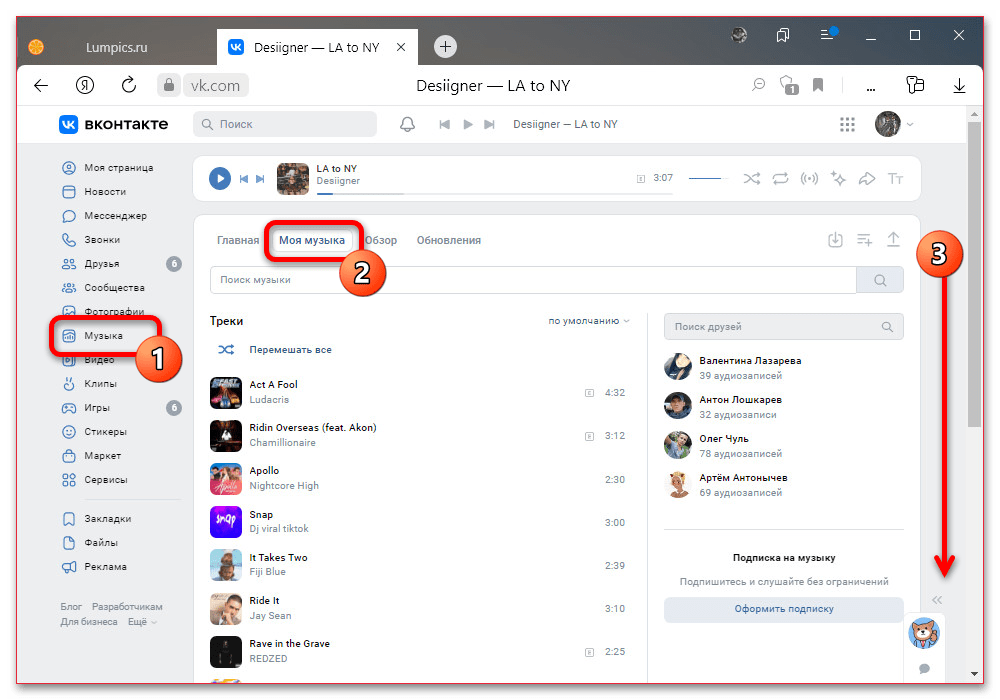Toggle shuffle in the player
This screenshot has height=700, width=1000.
click(751, 179)
